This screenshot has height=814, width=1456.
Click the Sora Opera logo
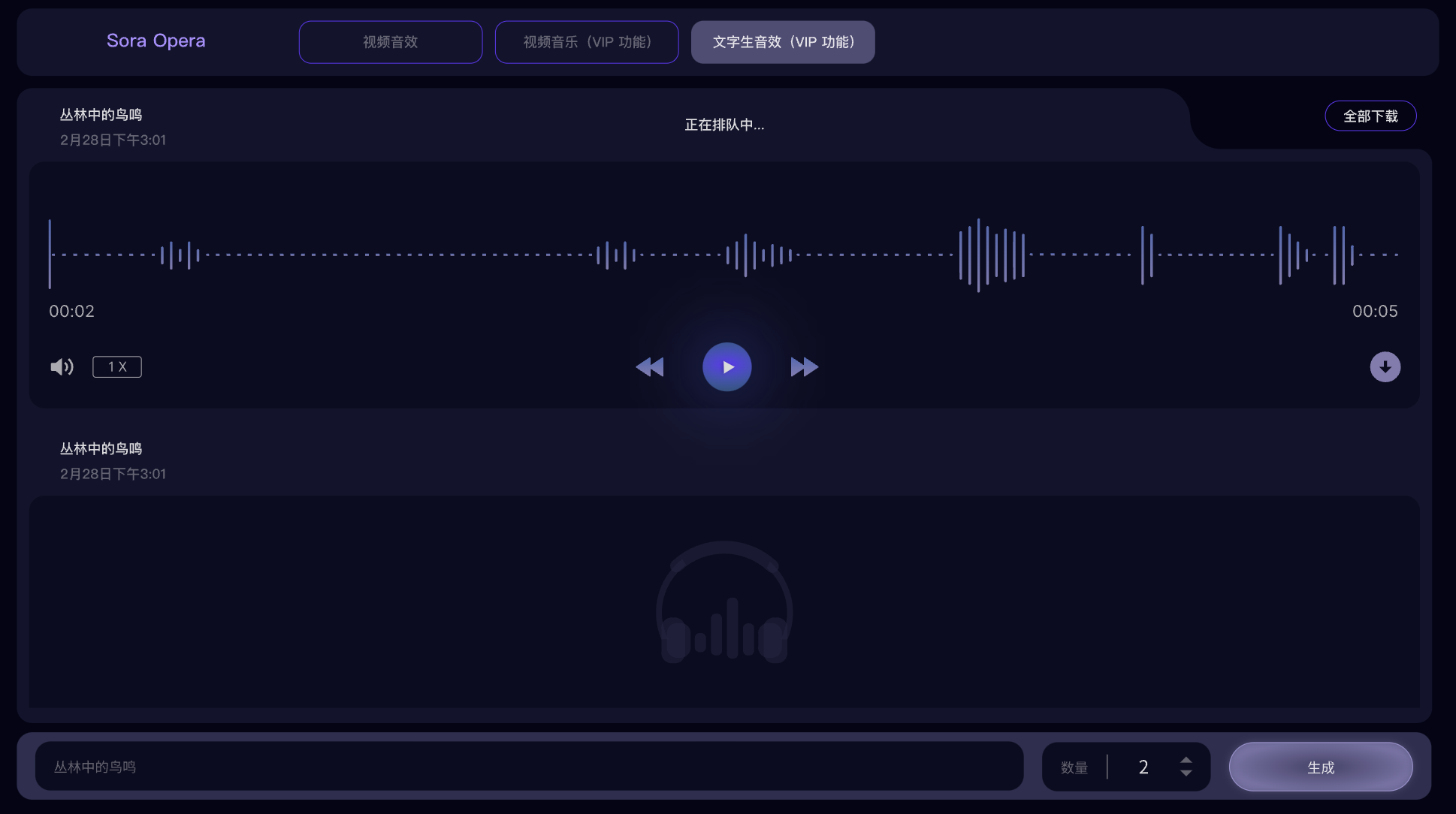coord(156,41)
